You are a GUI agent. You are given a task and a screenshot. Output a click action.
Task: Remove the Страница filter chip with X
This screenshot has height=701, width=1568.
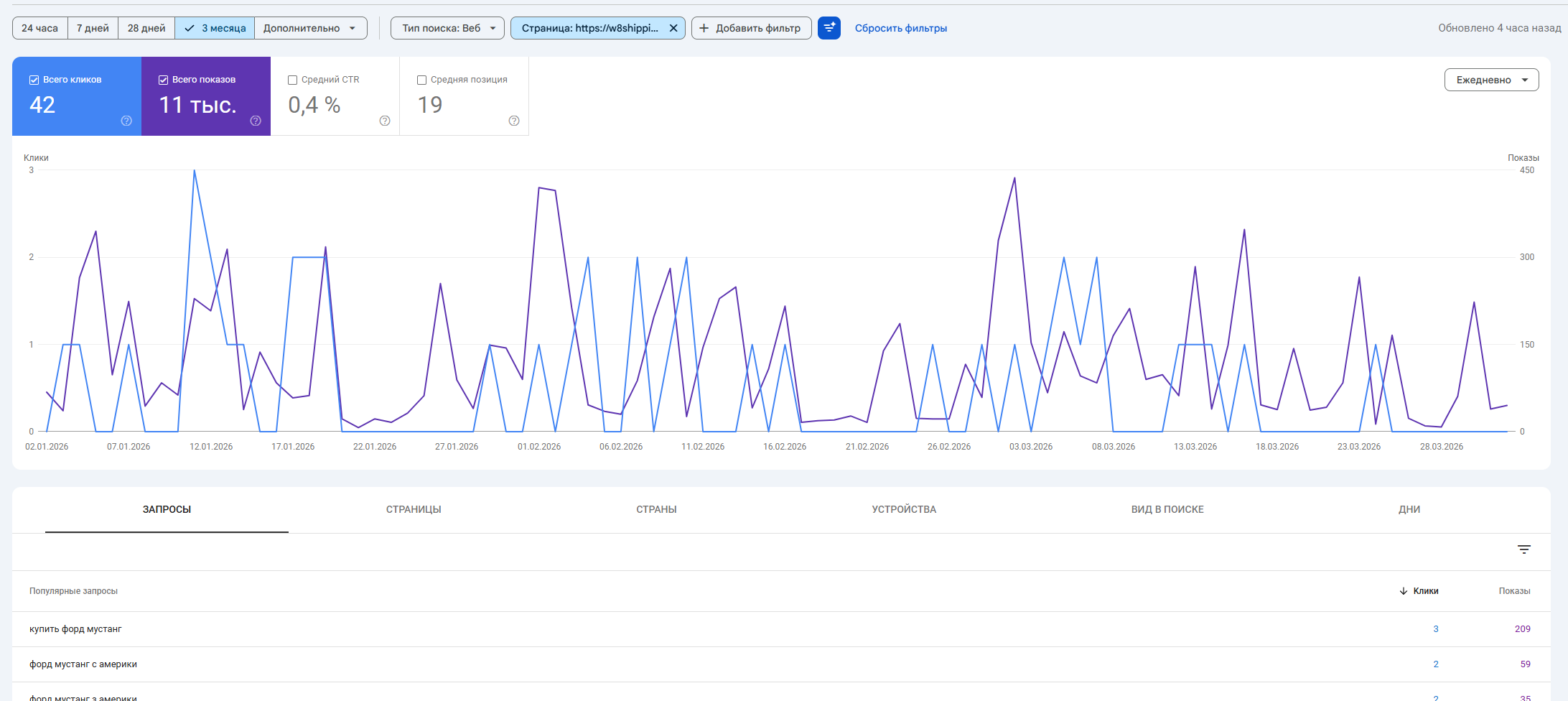click(673, 28)
